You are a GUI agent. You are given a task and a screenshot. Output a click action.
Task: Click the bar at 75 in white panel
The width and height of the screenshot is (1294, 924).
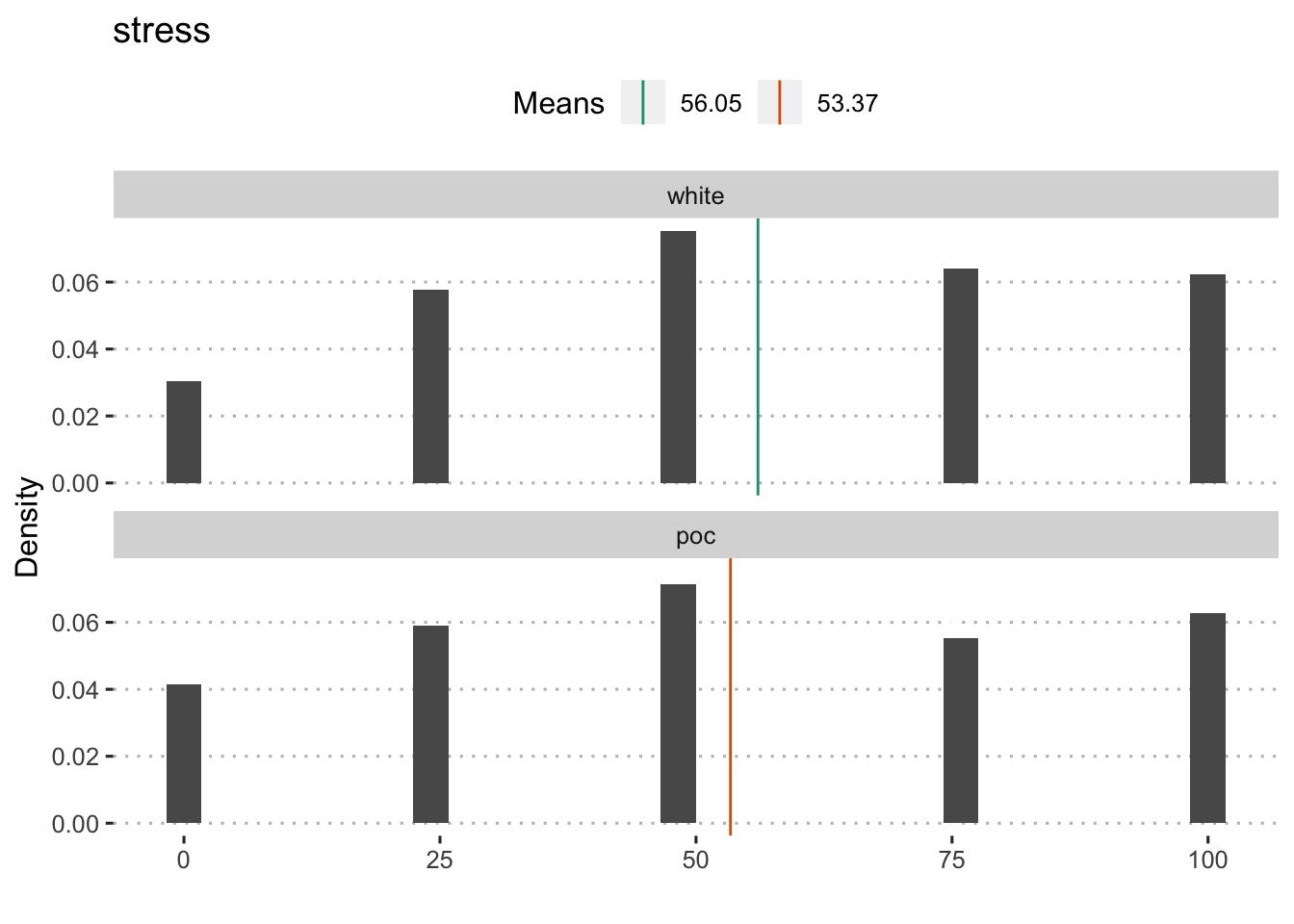[961, 375]
